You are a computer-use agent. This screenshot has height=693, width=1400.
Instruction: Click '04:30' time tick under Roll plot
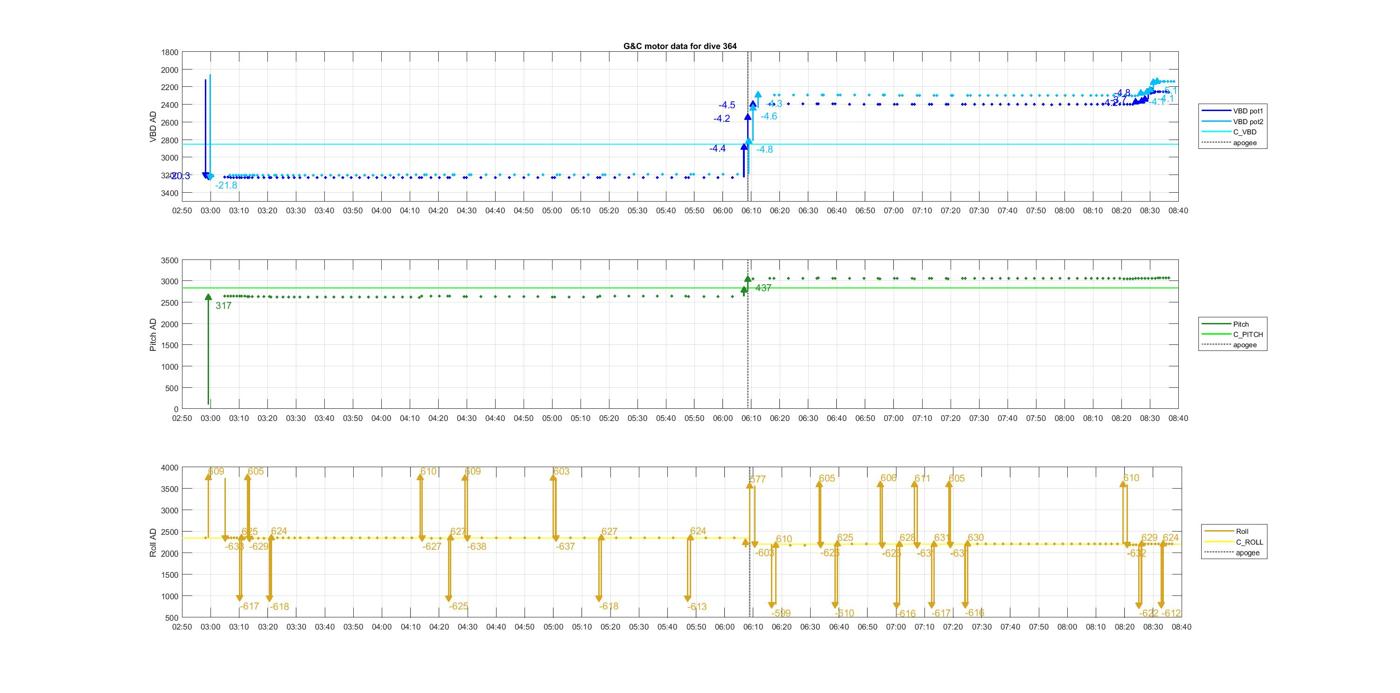467,627
